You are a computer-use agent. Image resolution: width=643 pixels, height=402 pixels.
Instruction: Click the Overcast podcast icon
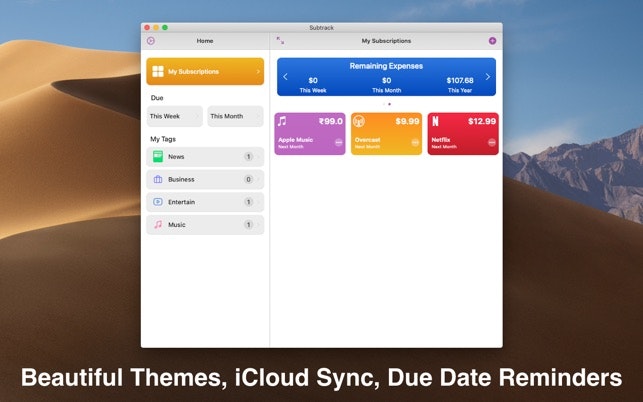tap(359, 121)
